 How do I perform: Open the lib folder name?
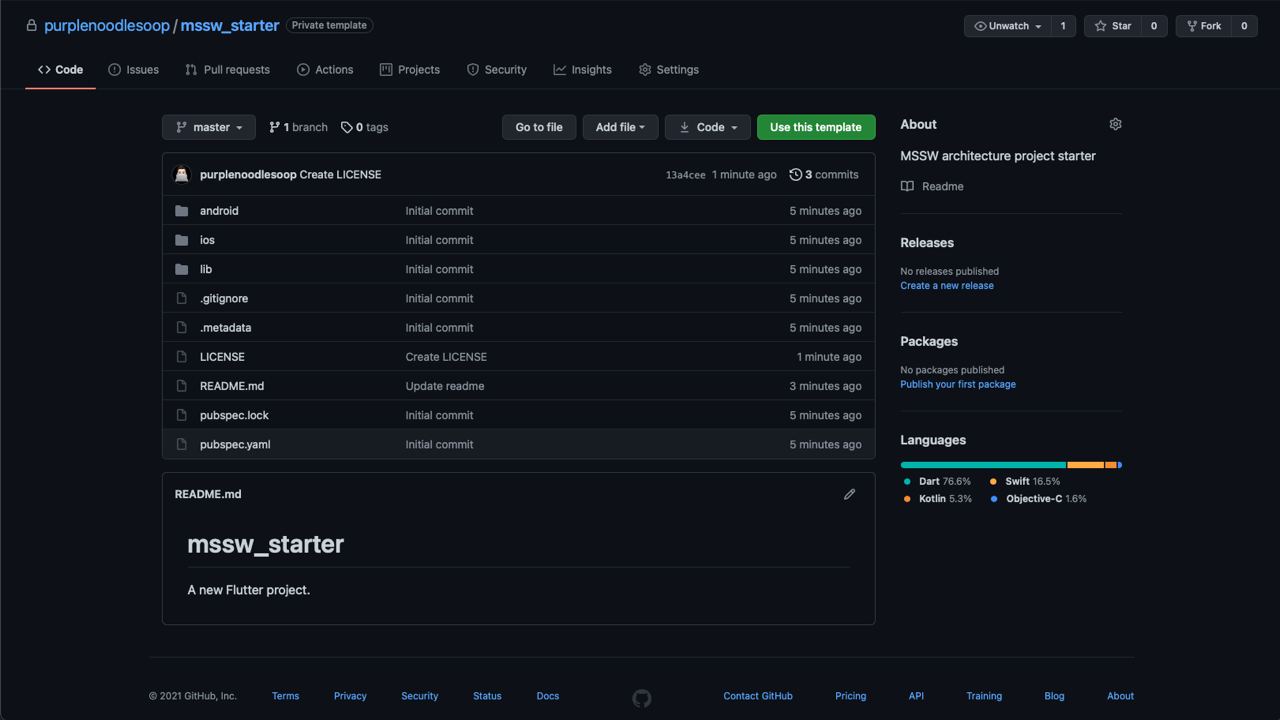(x=206, y=269)
